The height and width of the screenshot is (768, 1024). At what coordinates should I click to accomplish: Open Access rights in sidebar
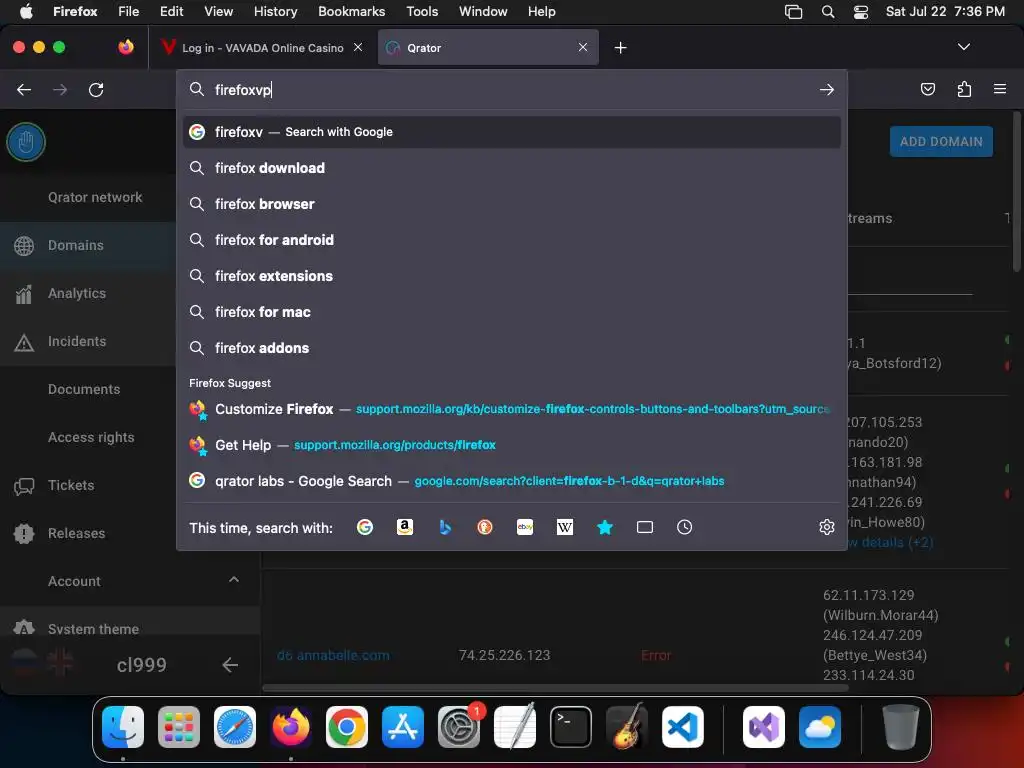[x=88, y=437]
